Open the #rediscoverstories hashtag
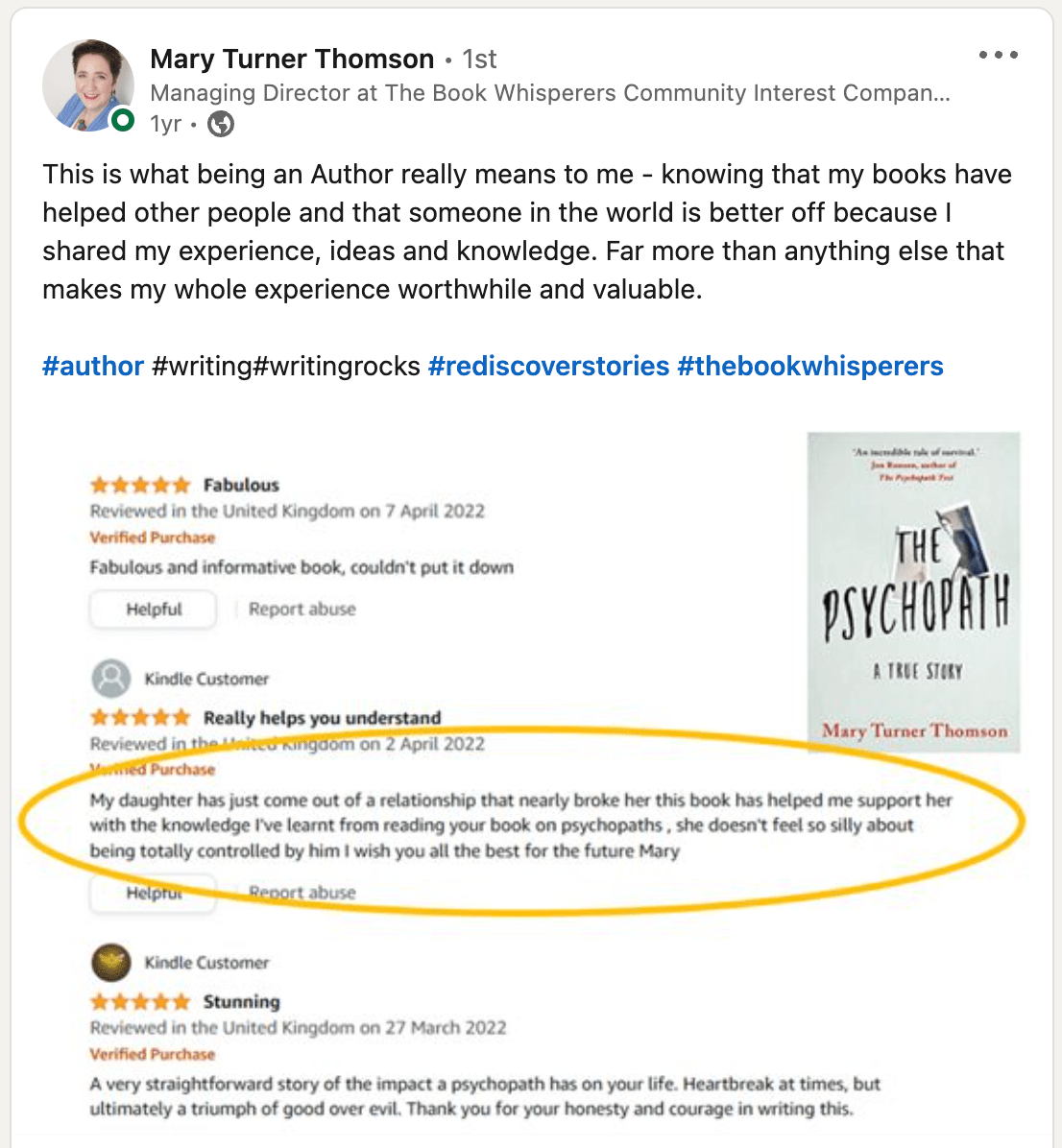Screen dimensions: 1062x1148 tap(548, 366)
